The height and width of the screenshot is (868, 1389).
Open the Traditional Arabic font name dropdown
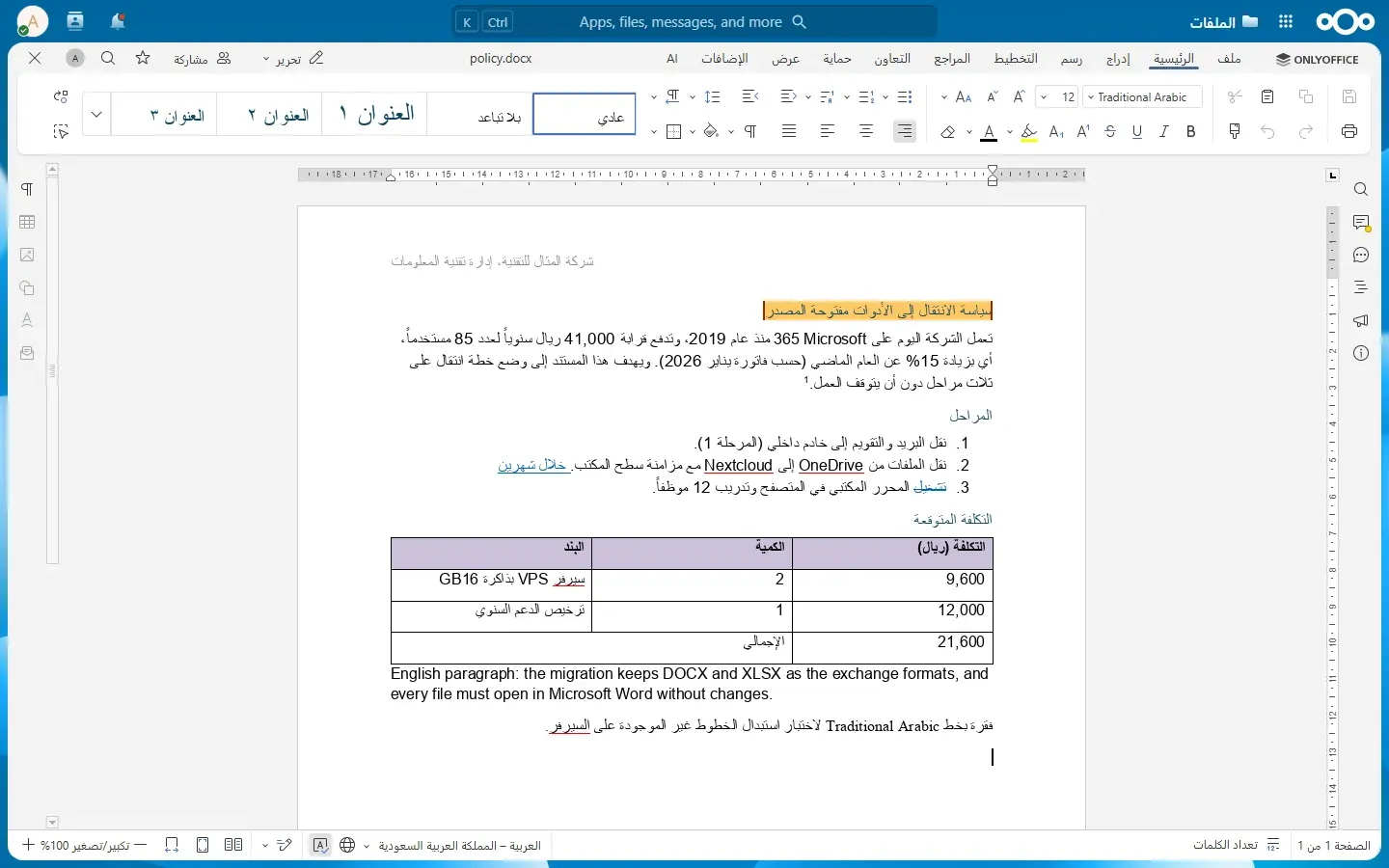pos(1091,96)
